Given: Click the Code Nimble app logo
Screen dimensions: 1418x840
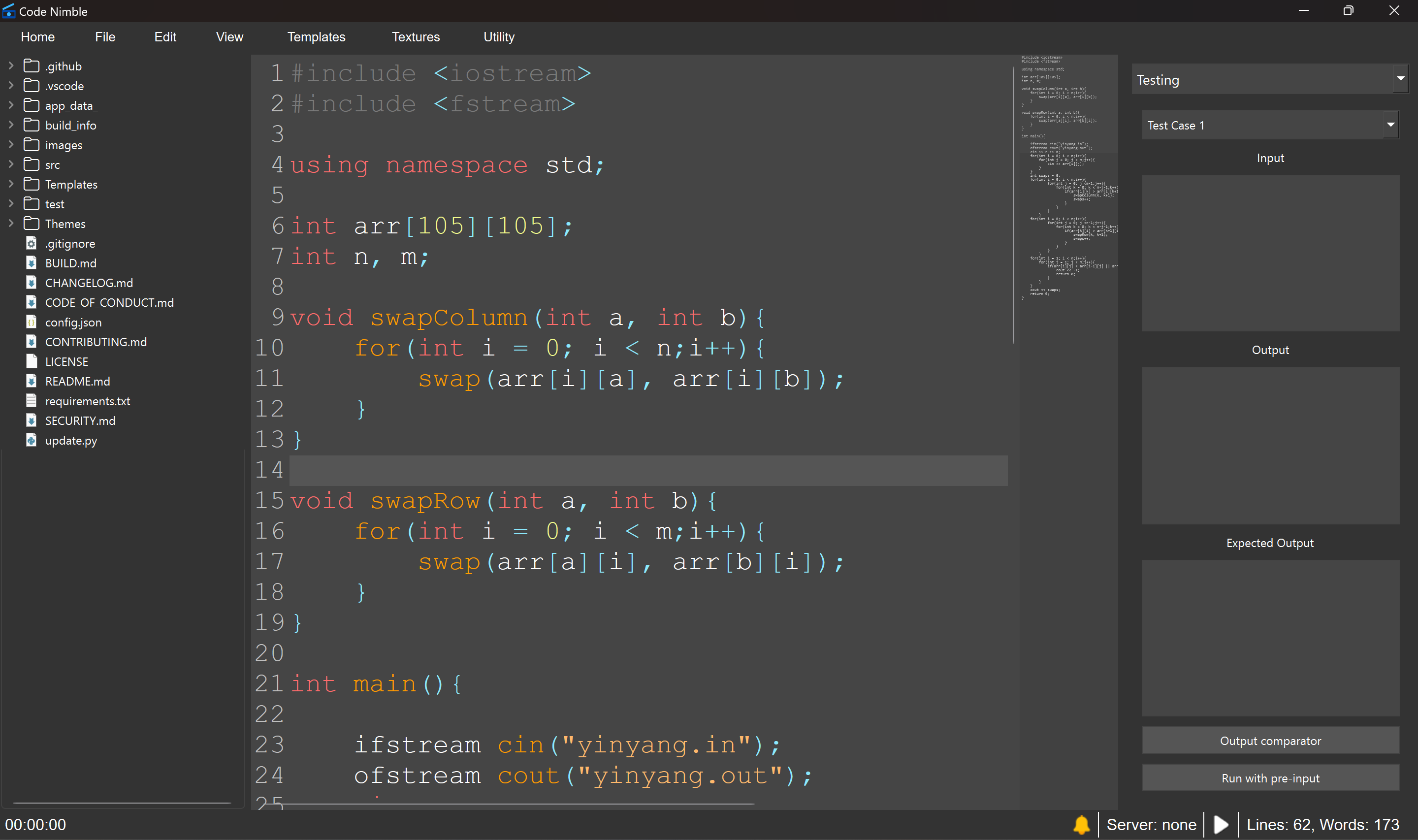Looking at the screenshot, I should (8, 11).
